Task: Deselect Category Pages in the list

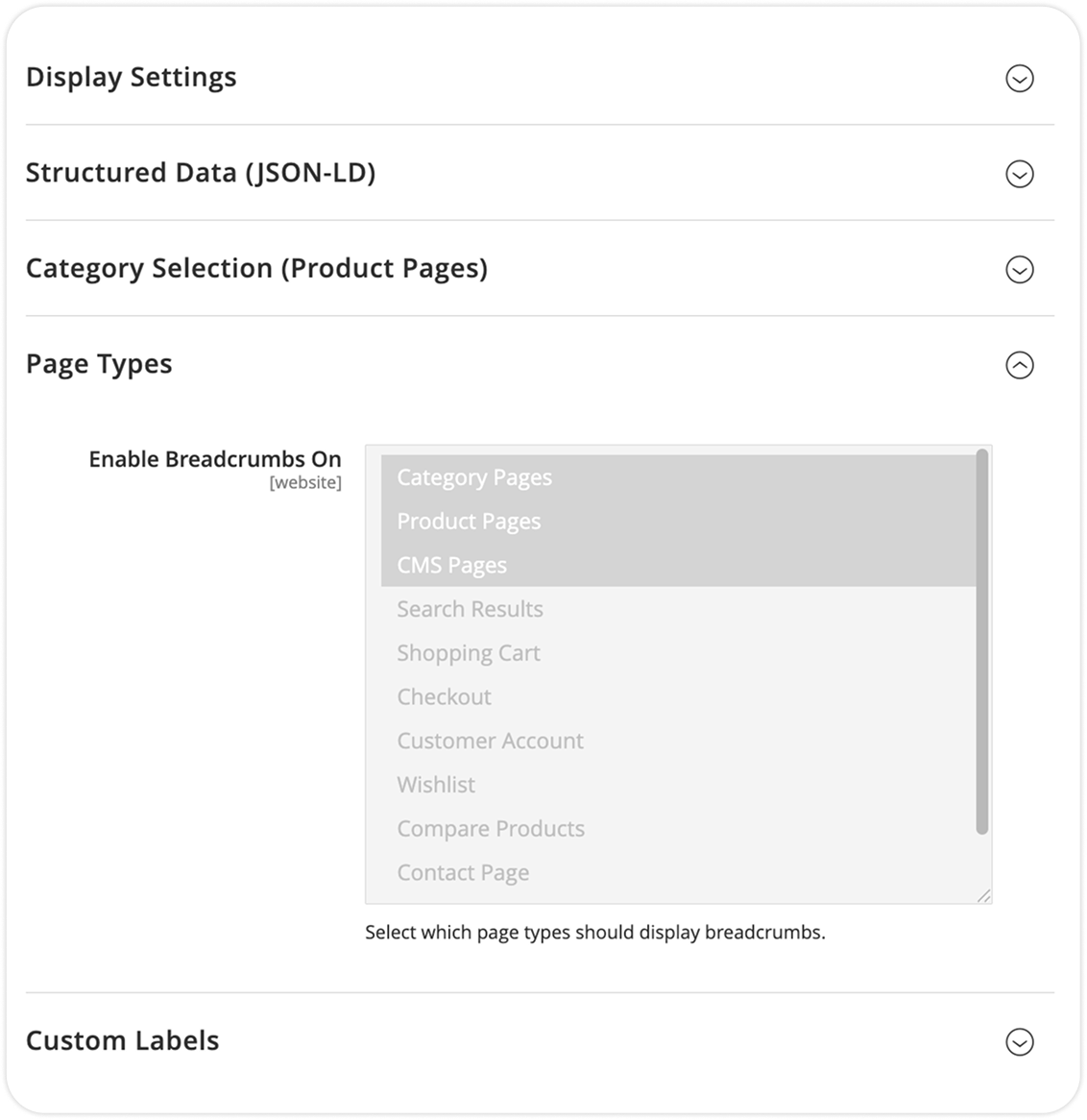Action: (474, 477)
